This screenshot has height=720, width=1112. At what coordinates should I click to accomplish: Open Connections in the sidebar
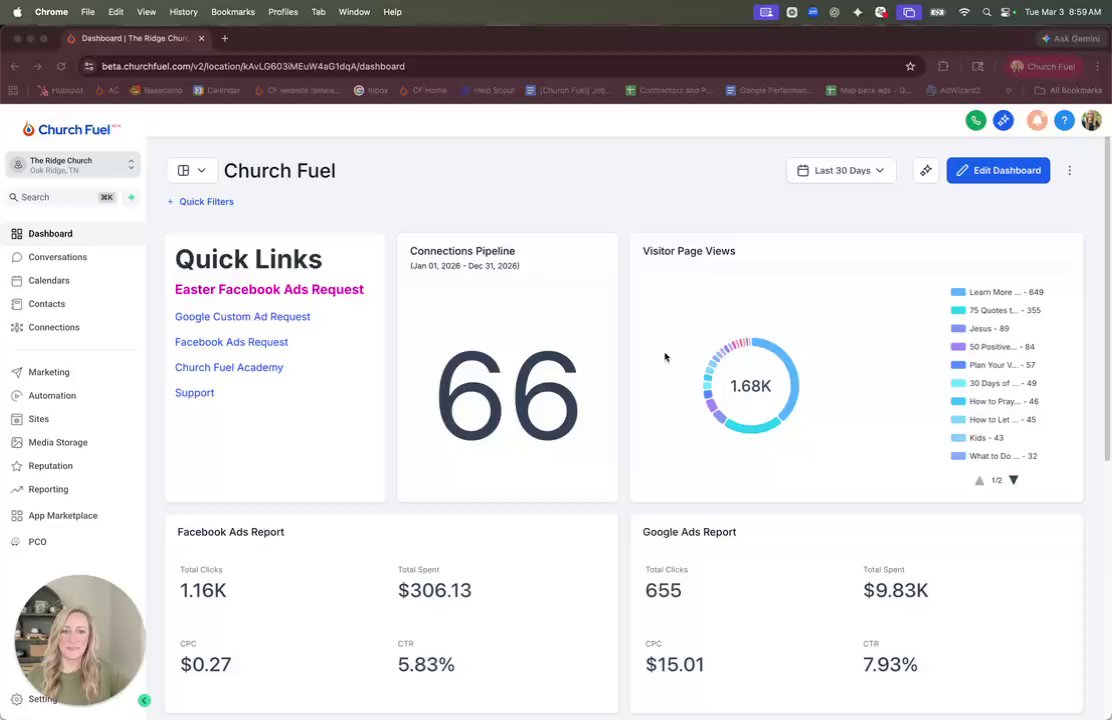click(54, 327)
